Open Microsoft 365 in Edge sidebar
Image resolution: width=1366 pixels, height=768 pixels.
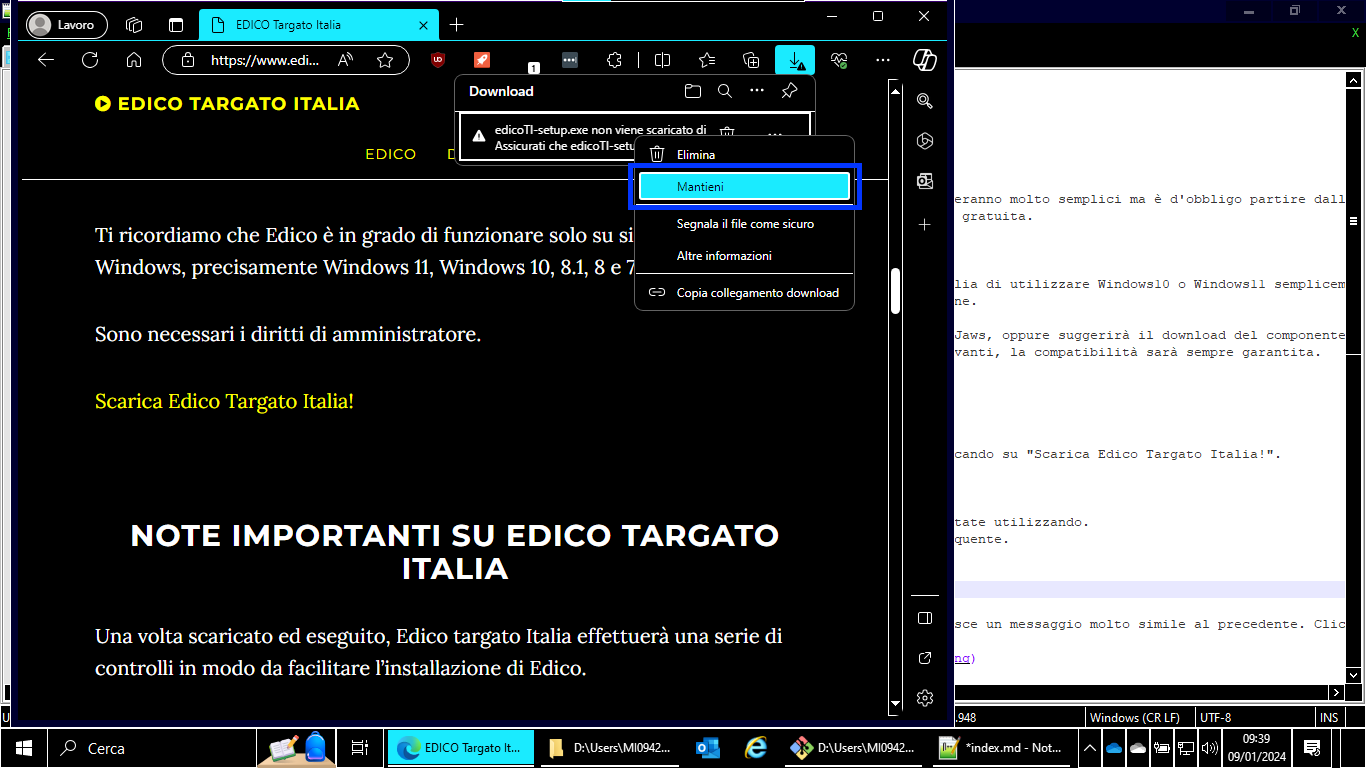pyautogui.click(x=925, y=141)
